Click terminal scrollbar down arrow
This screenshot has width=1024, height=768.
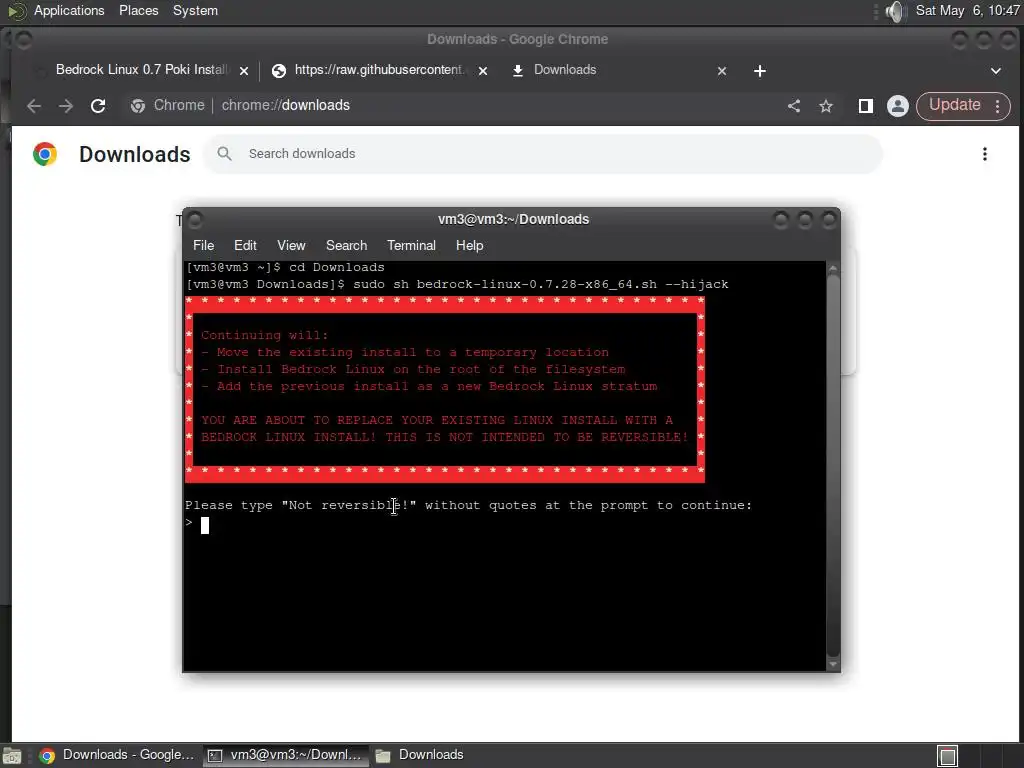[833, 664]
